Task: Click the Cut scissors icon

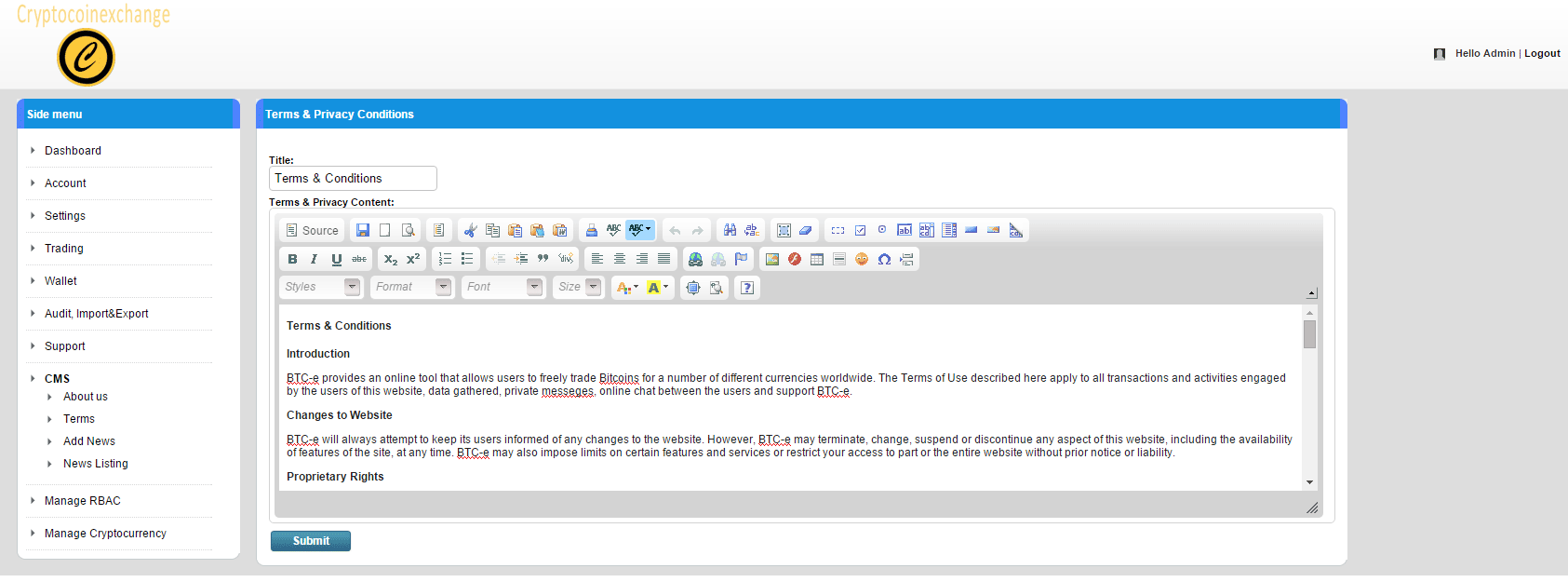Action: click(471, 230)
